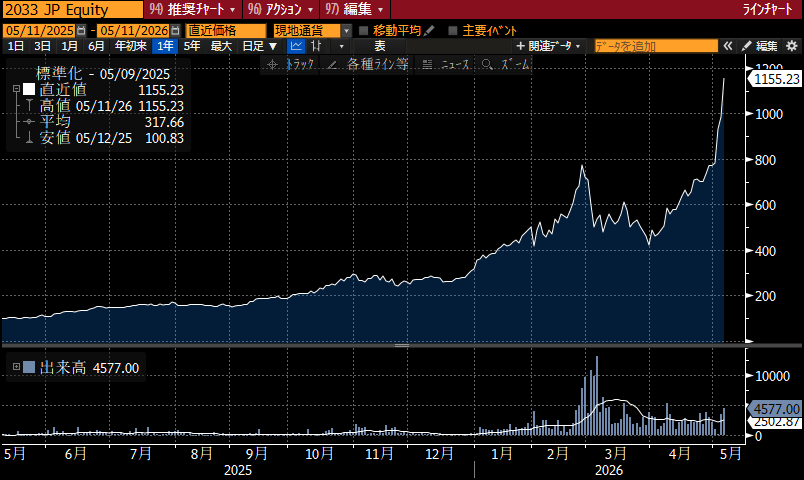Edit moving average settings with pencil icon
The image size is (804, 480).
pyautogui.click(x=430, y=31)
